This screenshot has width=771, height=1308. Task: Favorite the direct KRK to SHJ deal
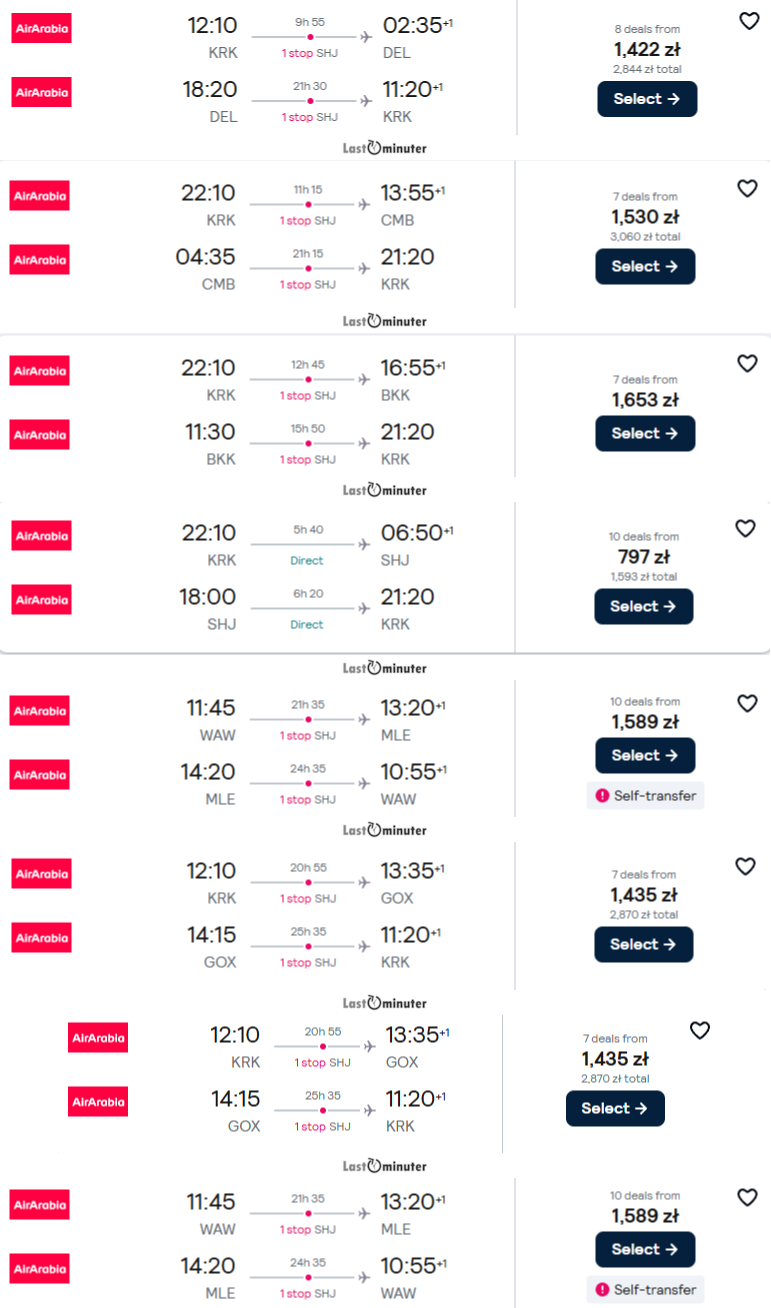coord(745,528)
